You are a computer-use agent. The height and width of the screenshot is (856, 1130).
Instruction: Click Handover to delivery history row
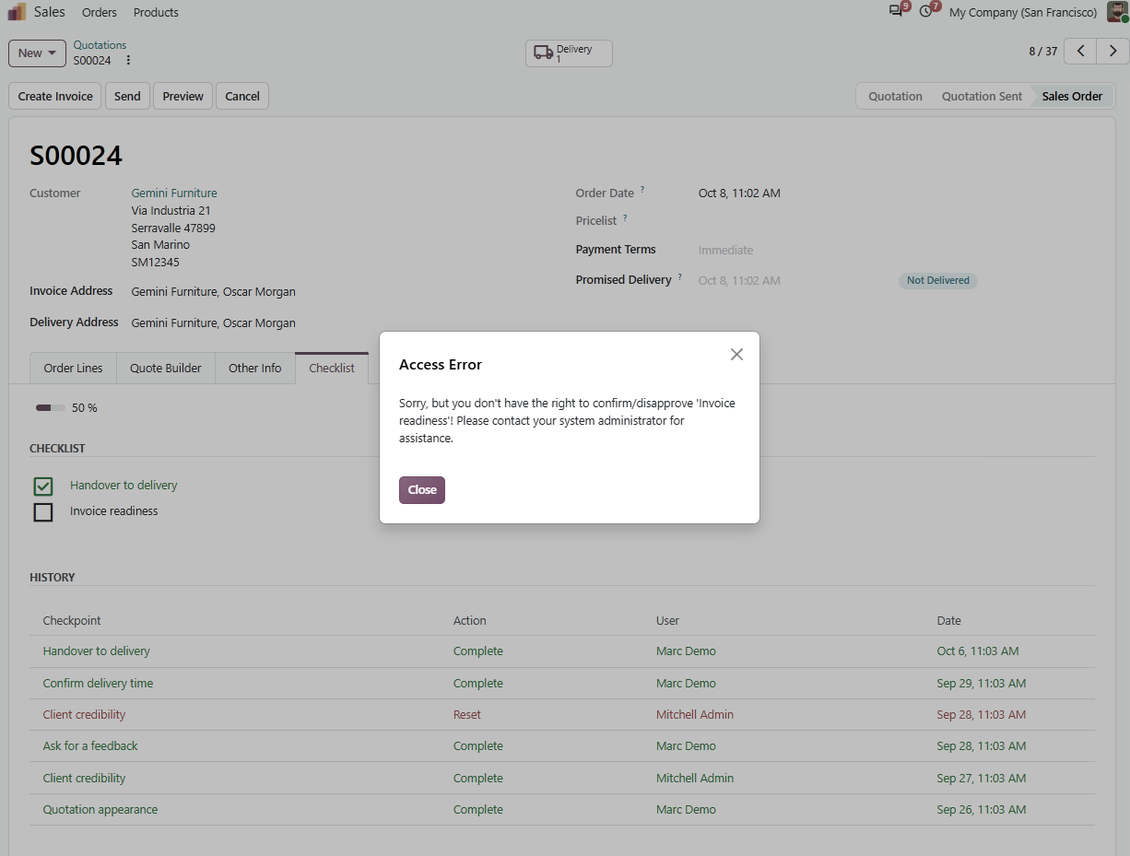click(562, 651)
